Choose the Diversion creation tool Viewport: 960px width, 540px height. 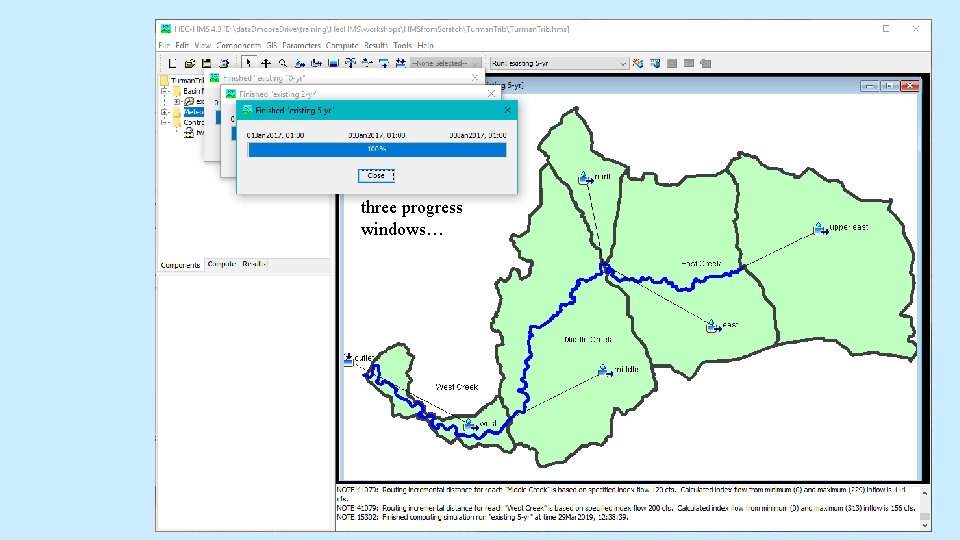point(367,63)
